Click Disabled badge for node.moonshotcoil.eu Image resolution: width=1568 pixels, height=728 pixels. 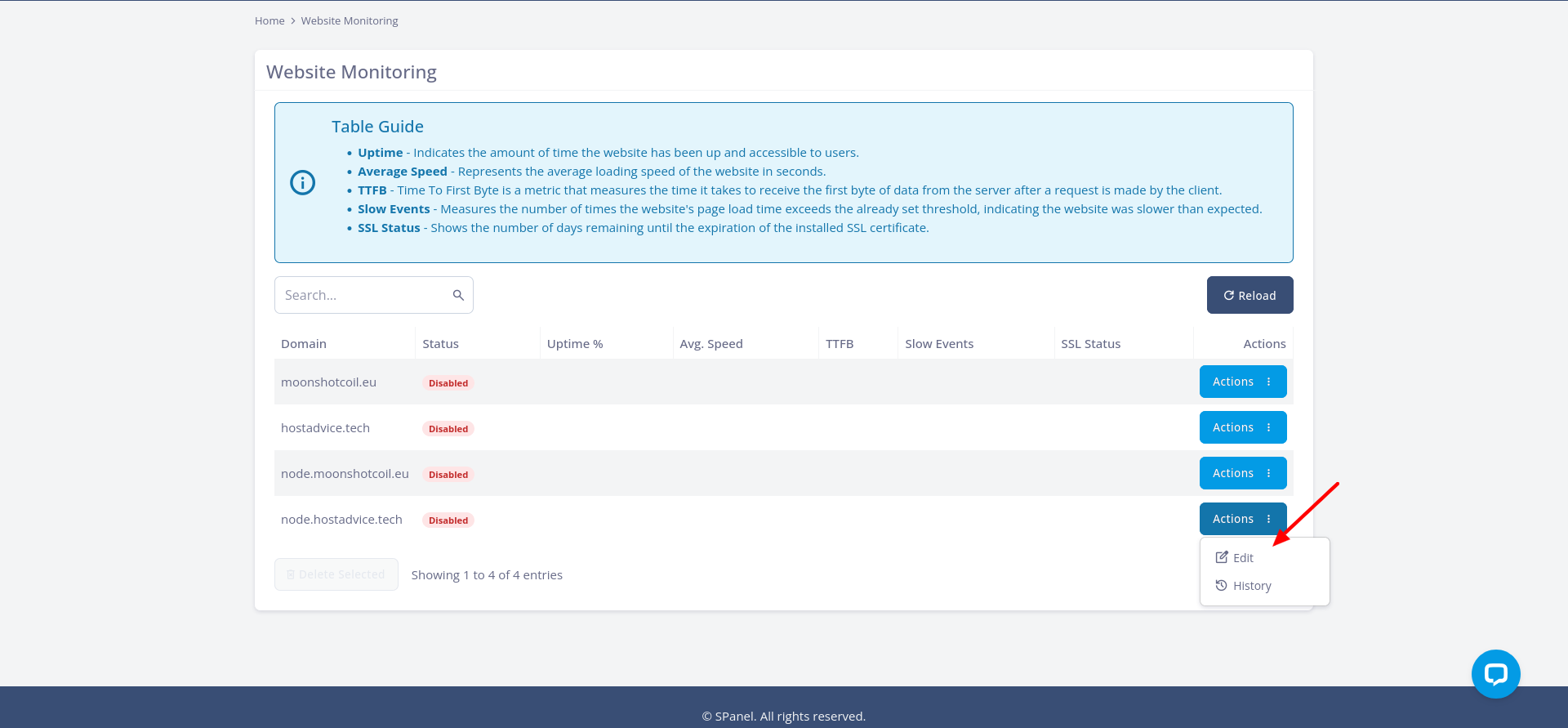[448, 475]
